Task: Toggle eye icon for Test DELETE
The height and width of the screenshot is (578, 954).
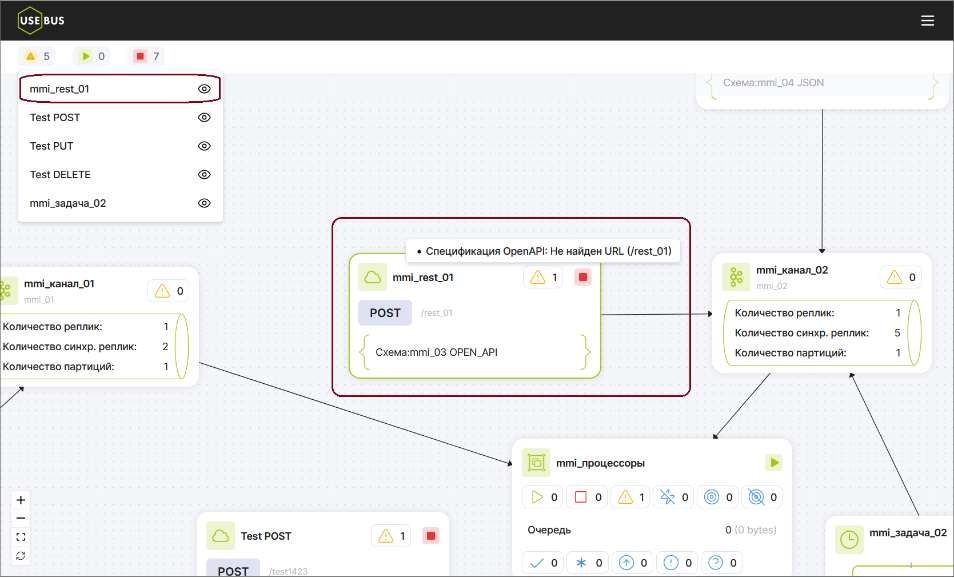Action: tap(204, 175)
